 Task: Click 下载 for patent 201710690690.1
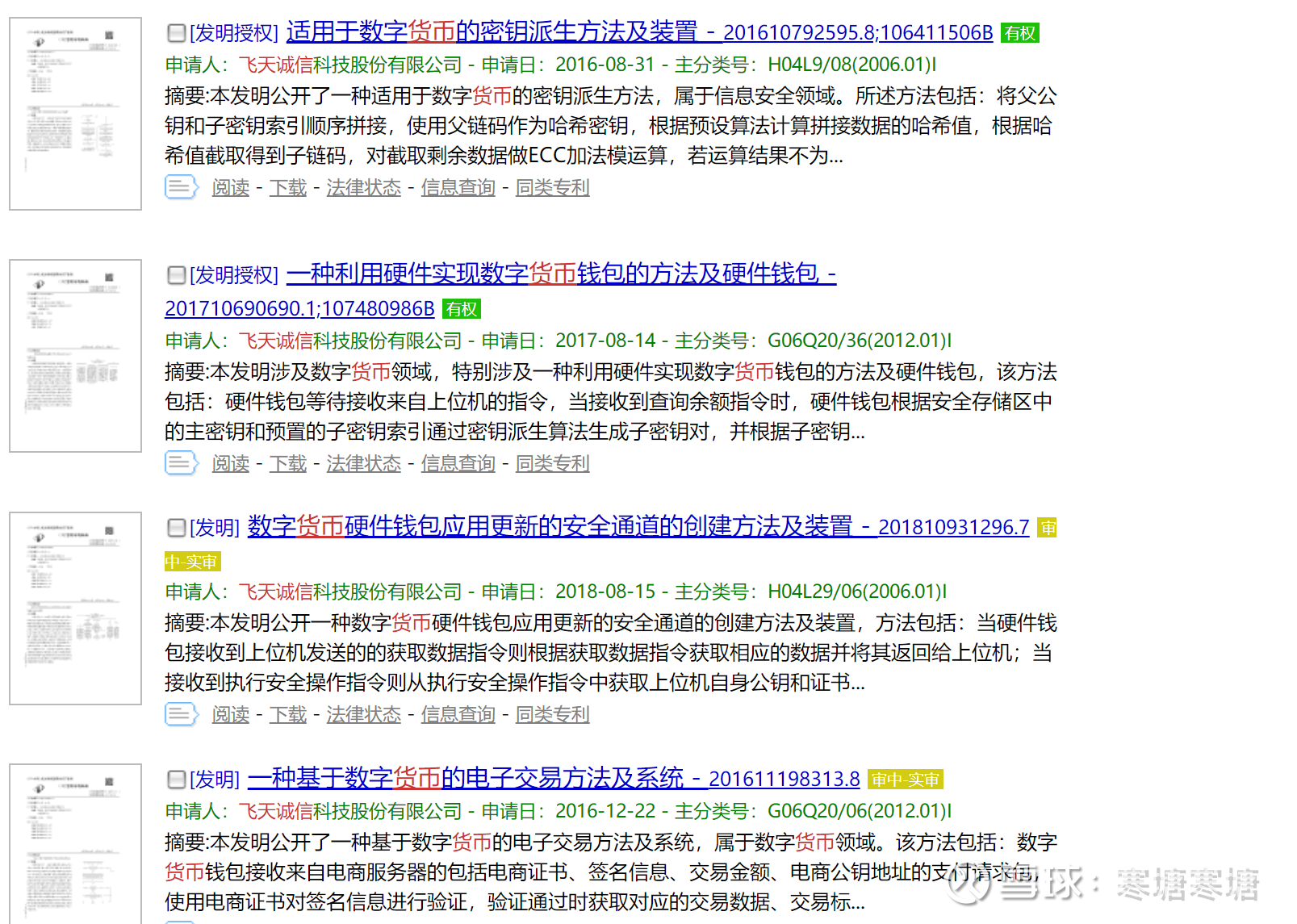288,464
